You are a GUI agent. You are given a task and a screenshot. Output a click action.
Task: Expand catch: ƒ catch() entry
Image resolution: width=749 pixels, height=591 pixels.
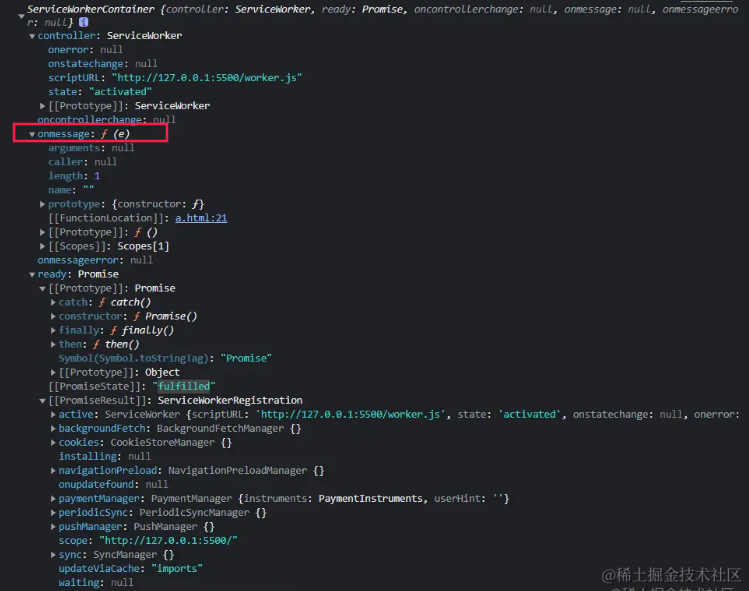(x=53, y=302)
